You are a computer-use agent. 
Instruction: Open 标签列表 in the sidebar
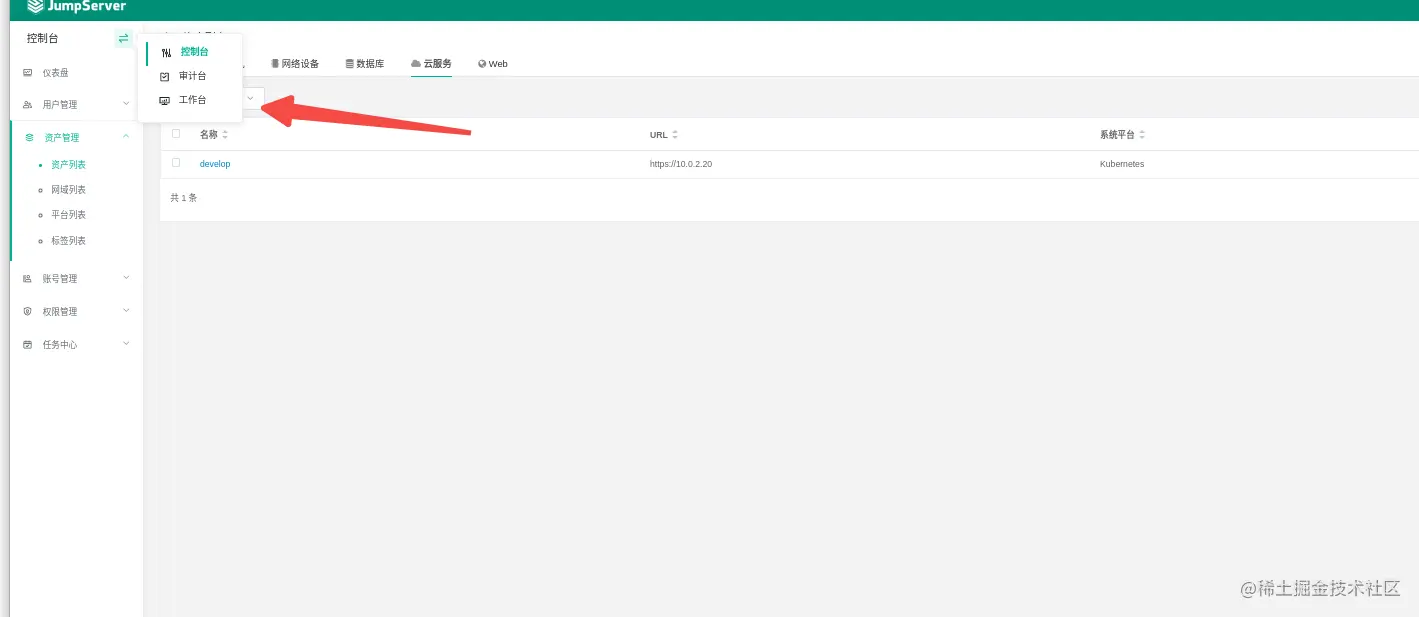coord(68,241)
